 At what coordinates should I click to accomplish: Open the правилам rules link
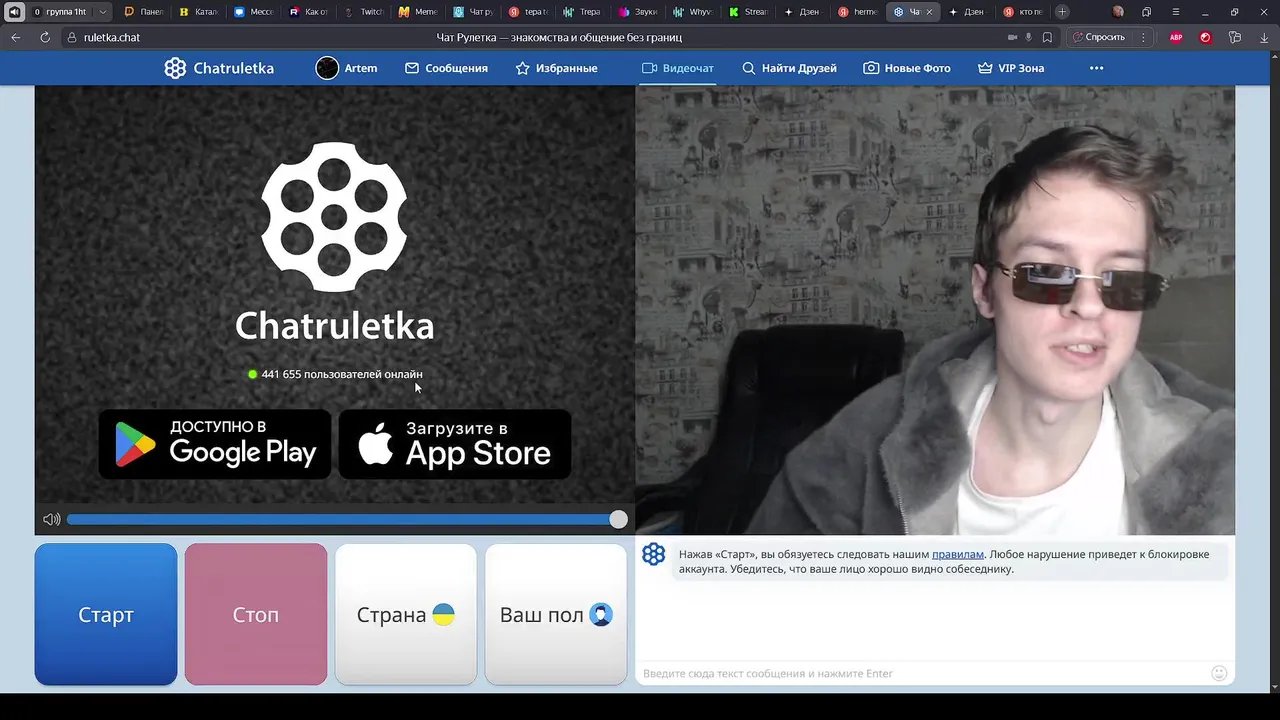click(958, 554)
